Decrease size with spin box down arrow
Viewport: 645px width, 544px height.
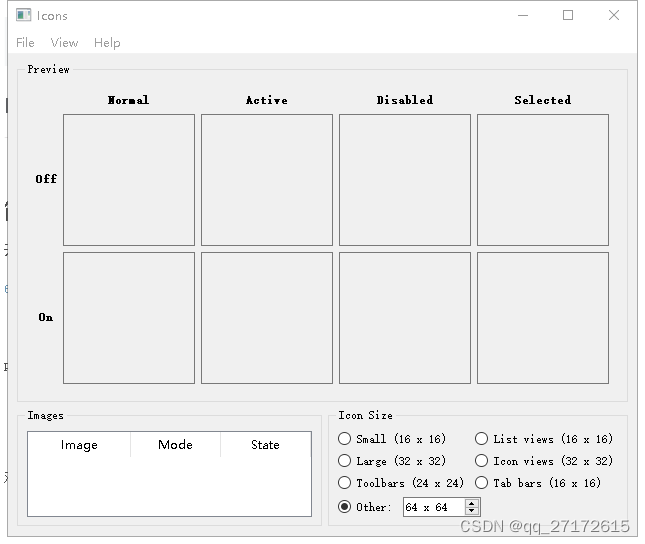[472, 512]
